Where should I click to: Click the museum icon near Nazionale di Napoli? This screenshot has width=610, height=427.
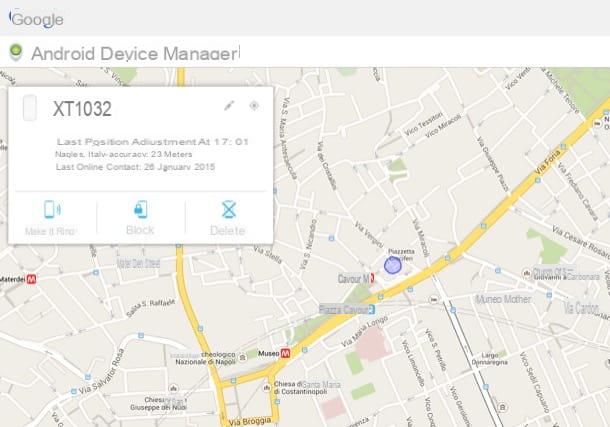[243, 357]
